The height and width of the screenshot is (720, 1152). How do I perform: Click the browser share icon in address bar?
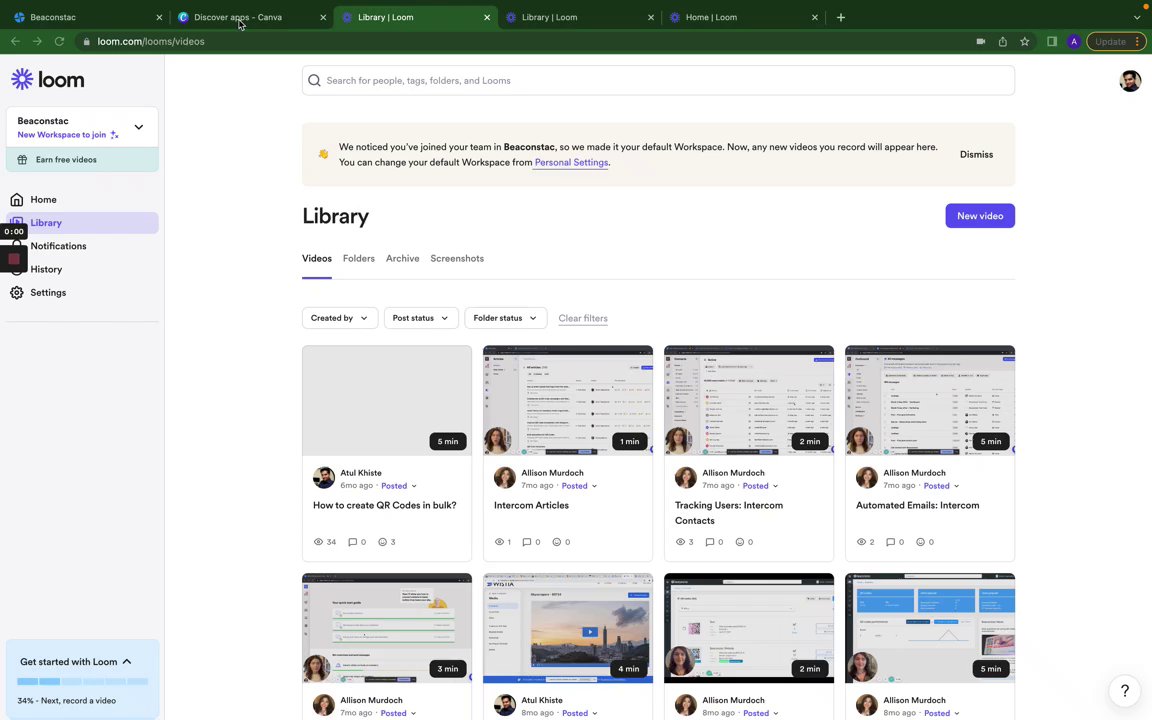click(1002, 41)
